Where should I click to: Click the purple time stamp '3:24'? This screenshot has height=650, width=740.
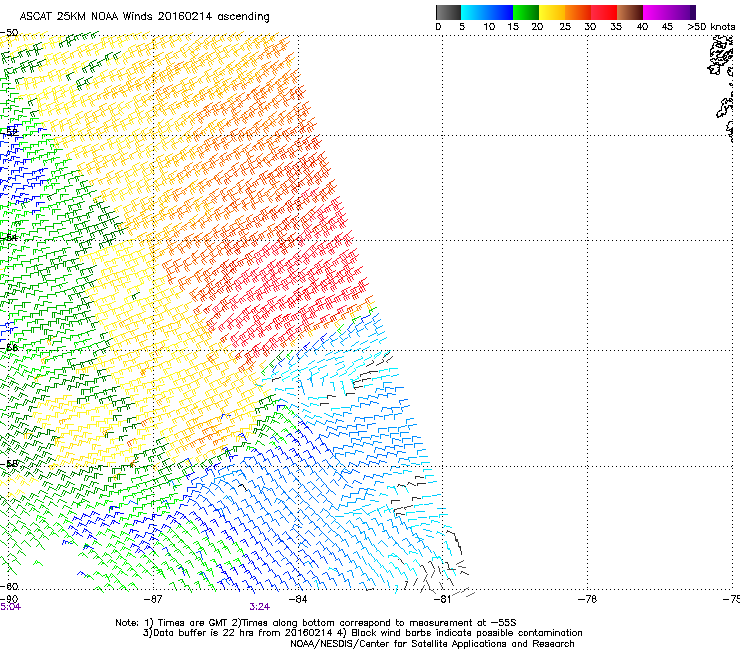click(x=260, y=607)
